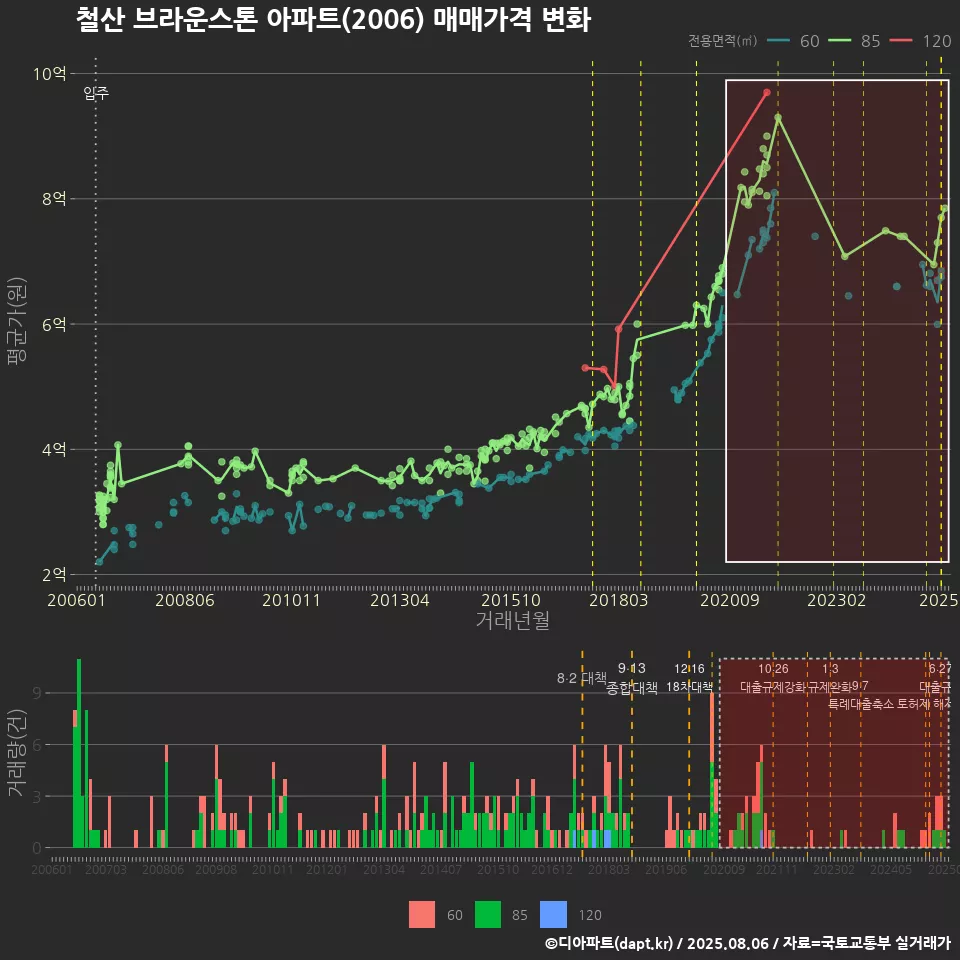Click the '9' label on the volume axis
The height and width of the screenshot is (960, 960).
point(37,693)
